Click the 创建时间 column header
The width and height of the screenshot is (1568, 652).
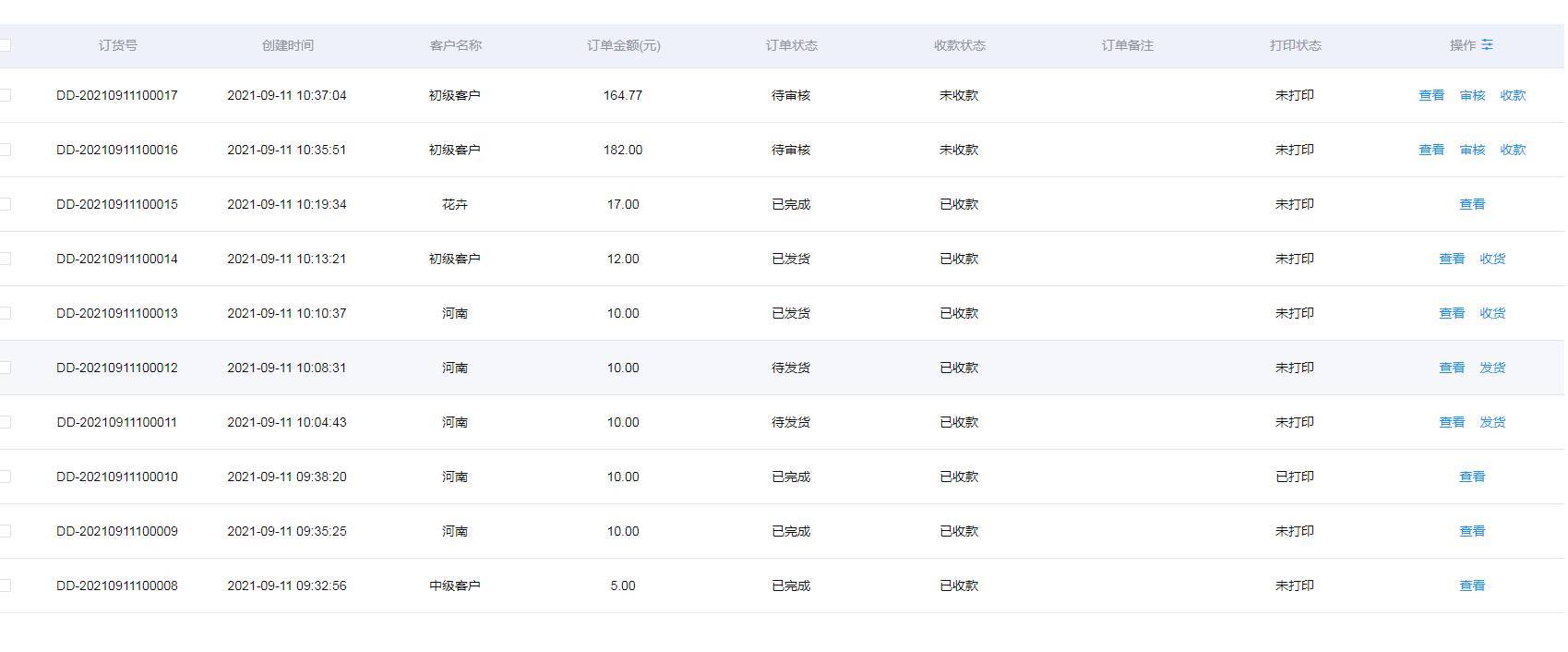[x=287, y=45]
